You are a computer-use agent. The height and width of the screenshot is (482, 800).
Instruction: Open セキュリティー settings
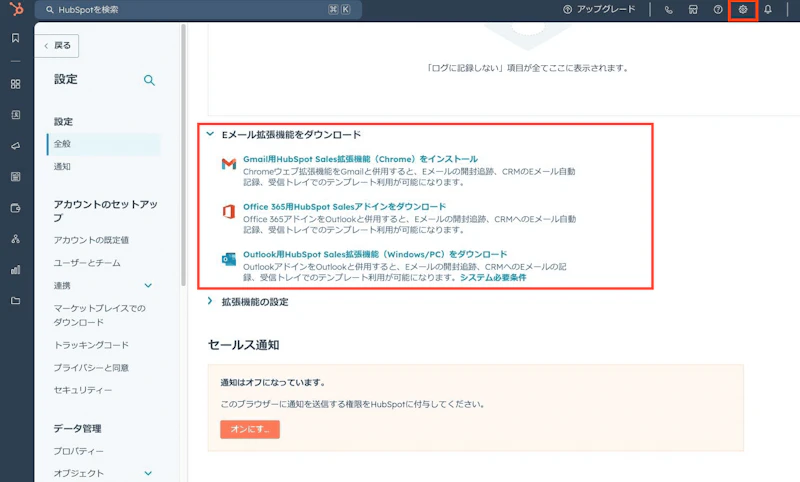[83, 390]
